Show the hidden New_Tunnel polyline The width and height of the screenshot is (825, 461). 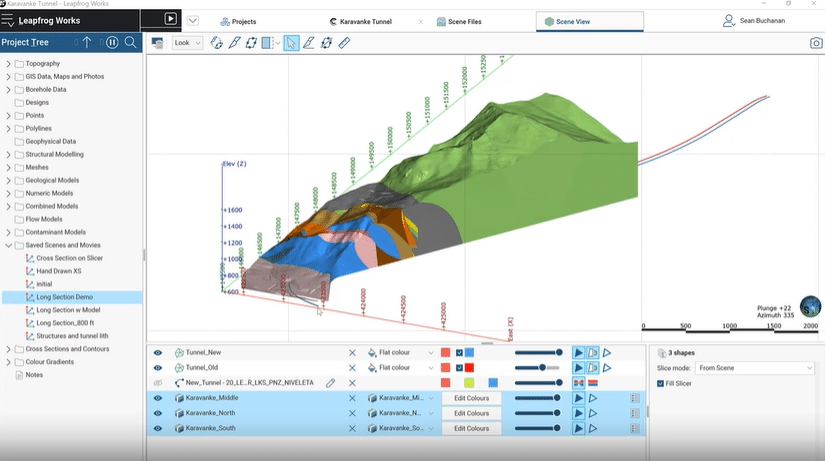tap(157, 383)
